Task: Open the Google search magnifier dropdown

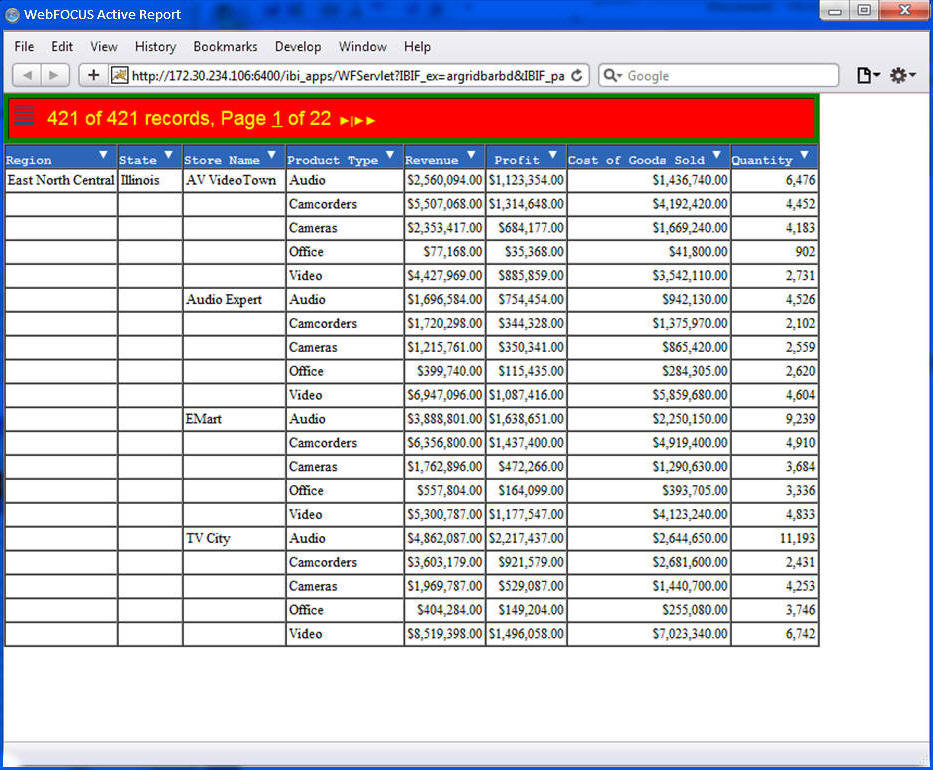Action: click(612, 76)
